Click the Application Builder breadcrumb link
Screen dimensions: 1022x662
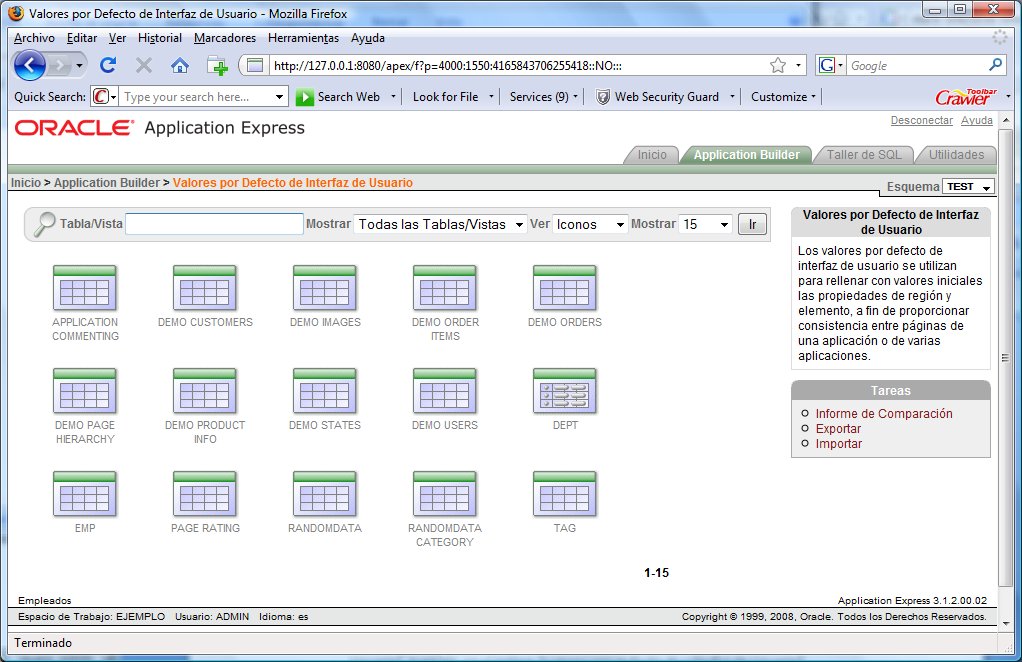[x=107, y=183]
